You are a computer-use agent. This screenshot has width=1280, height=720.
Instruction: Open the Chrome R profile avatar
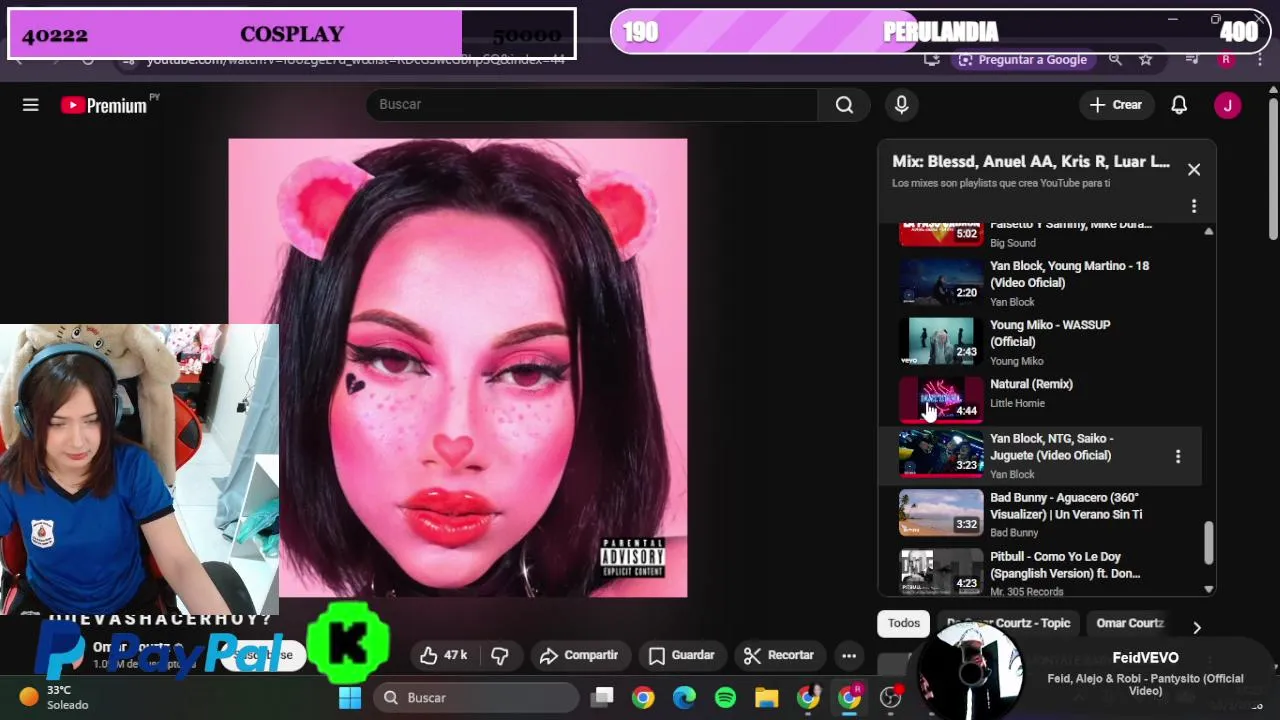click(1226, 60)
